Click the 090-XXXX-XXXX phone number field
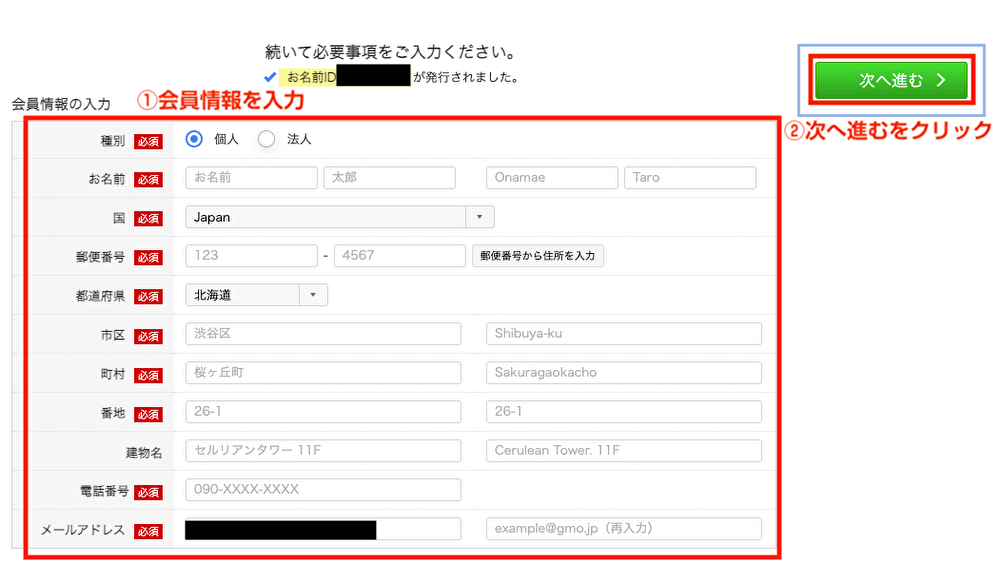Screen dimensions: 1000x564 [323, 490]
